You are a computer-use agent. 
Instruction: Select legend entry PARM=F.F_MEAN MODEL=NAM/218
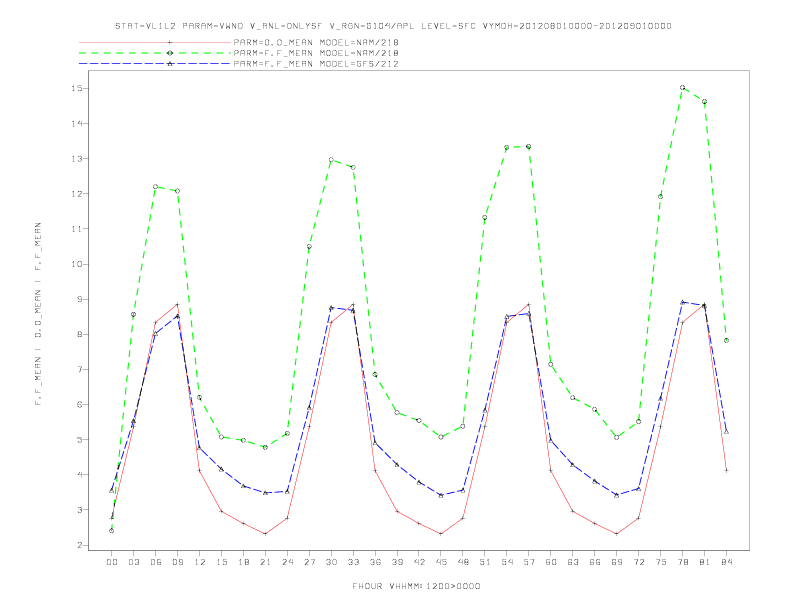click(x=316, y=53)
